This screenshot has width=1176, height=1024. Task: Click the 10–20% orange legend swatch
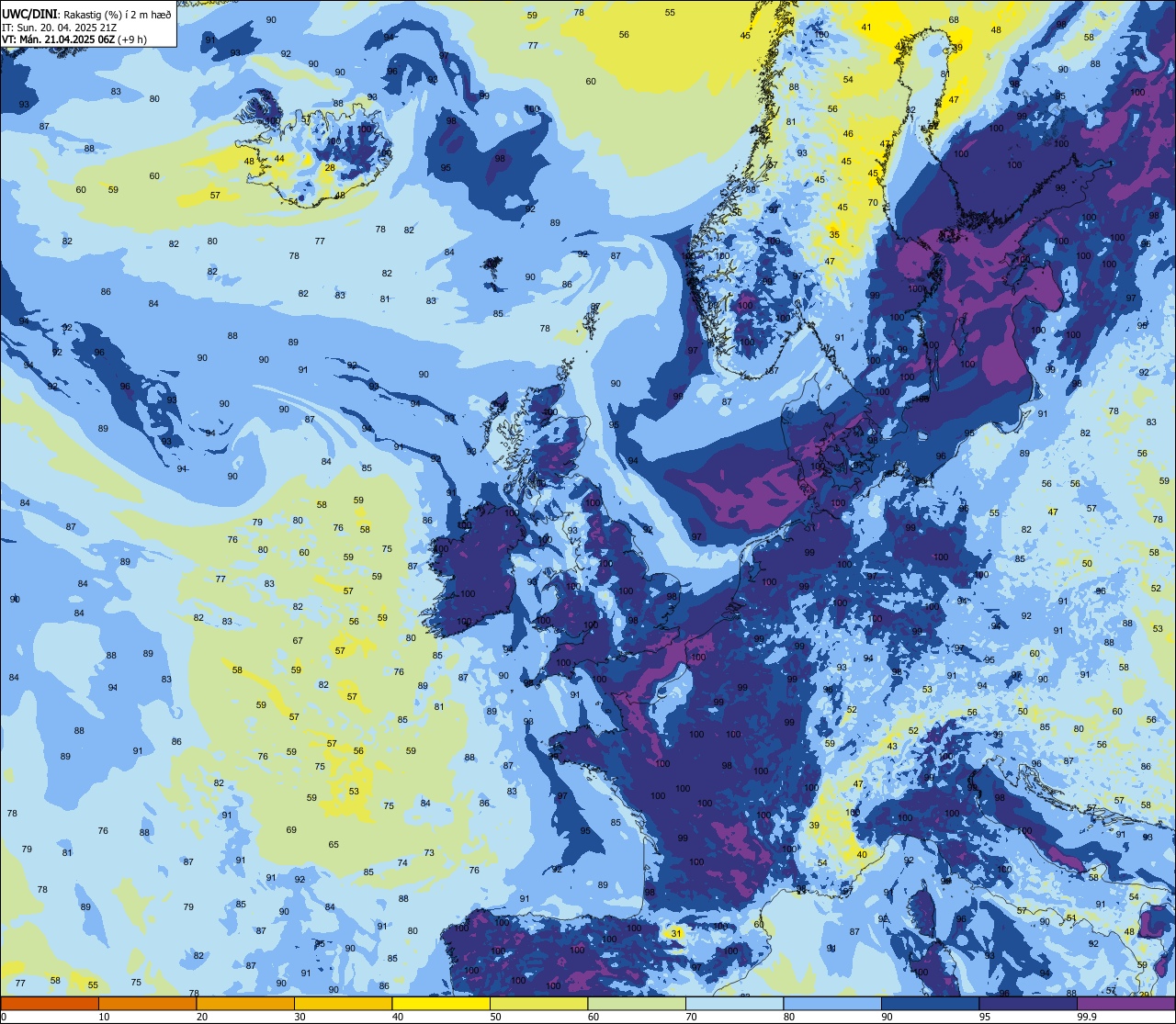(147, 1004)
